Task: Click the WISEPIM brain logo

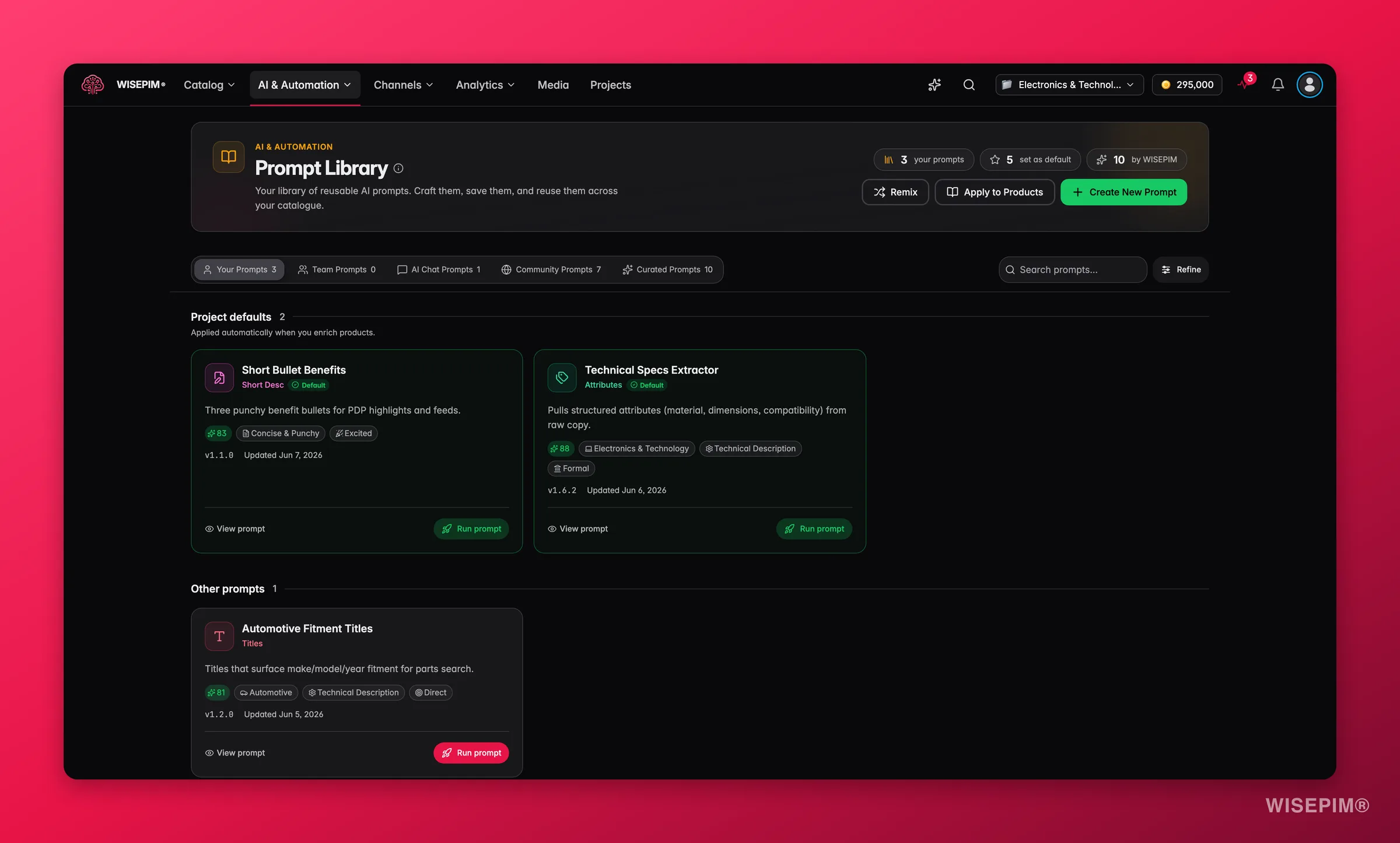Action: pyautogui.click(x=93, y=85)
